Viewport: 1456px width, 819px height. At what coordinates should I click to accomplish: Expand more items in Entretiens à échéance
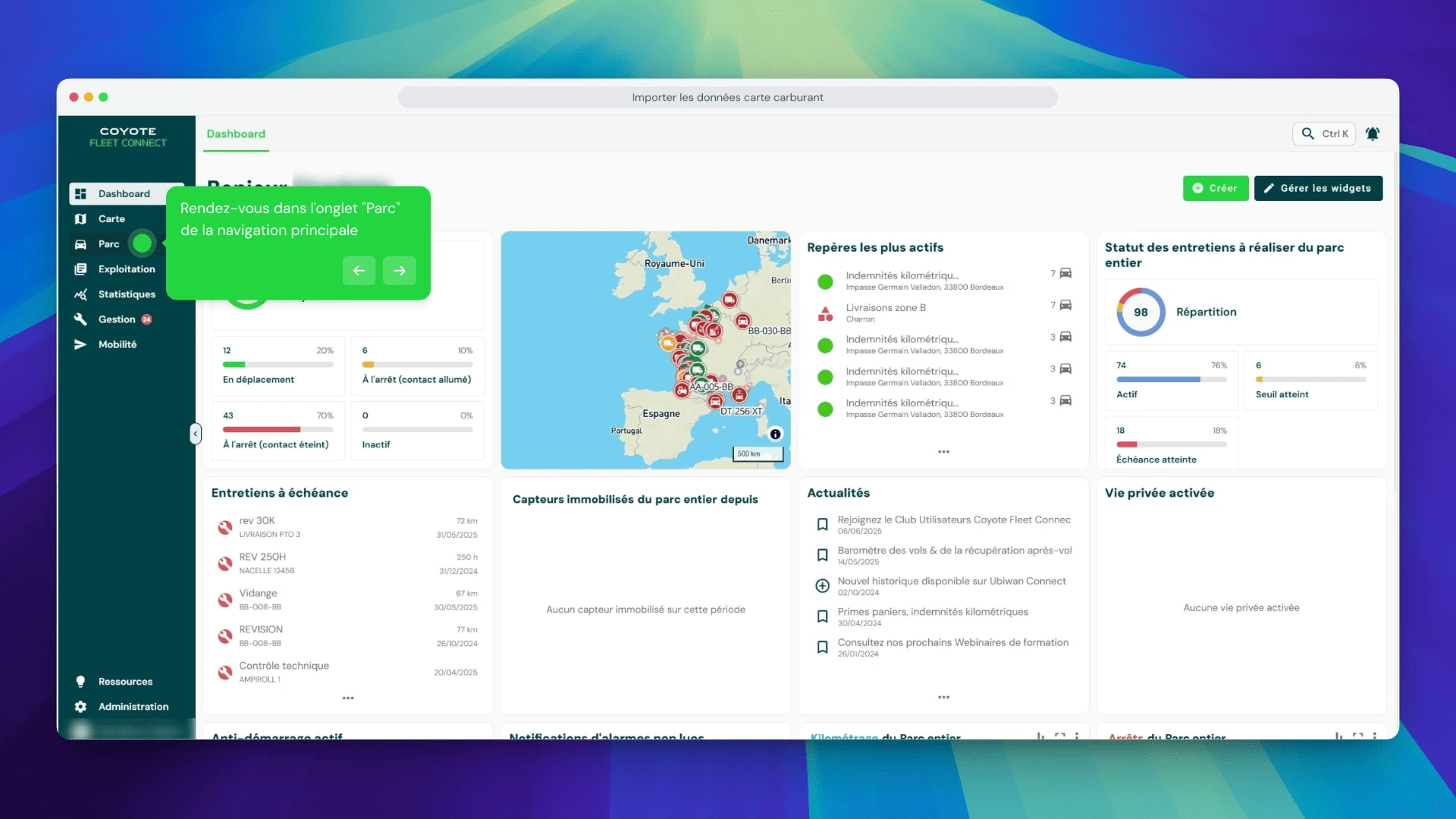click(x=348, y=698)
